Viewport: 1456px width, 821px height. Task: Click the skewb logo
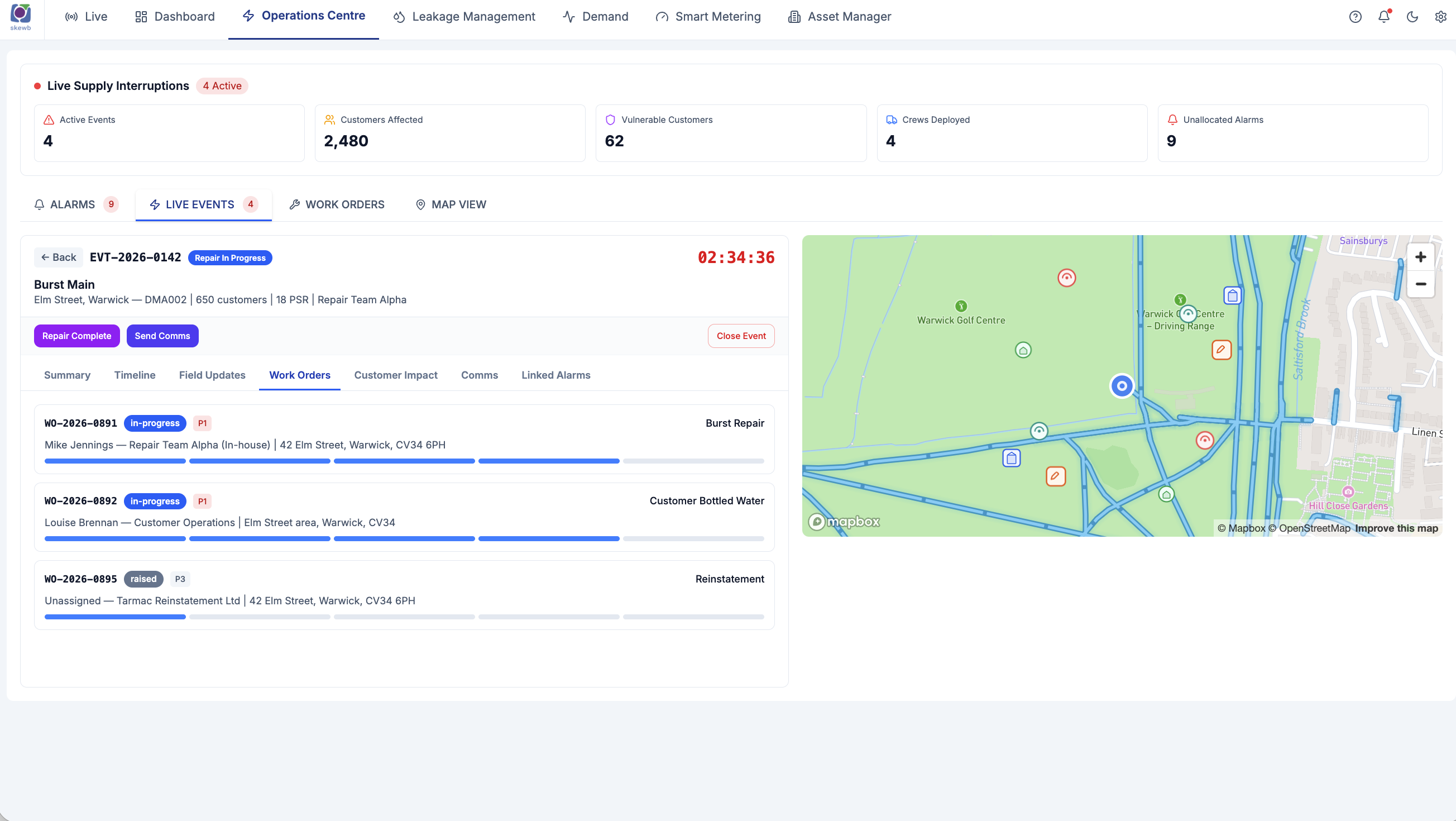point(21,17)
